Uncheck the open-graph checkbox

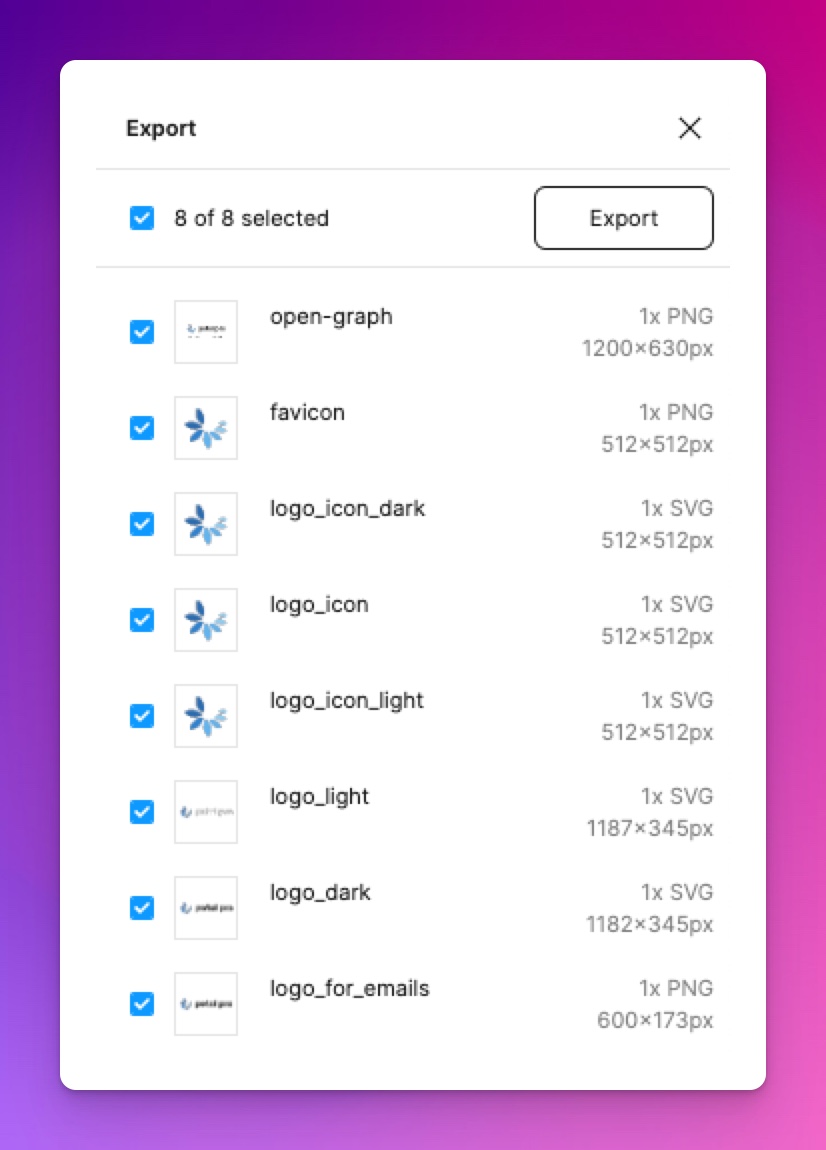pyautogui.click(x=142, y=332)
